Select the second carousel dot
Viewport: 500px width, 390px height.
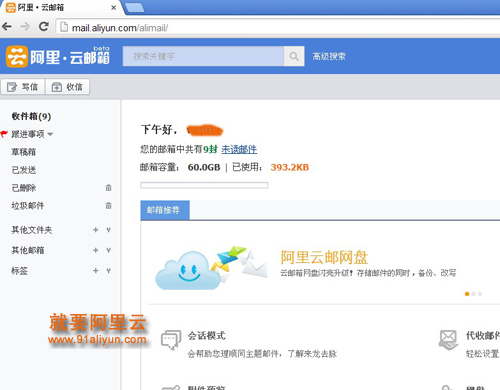[x=473, y=294]
